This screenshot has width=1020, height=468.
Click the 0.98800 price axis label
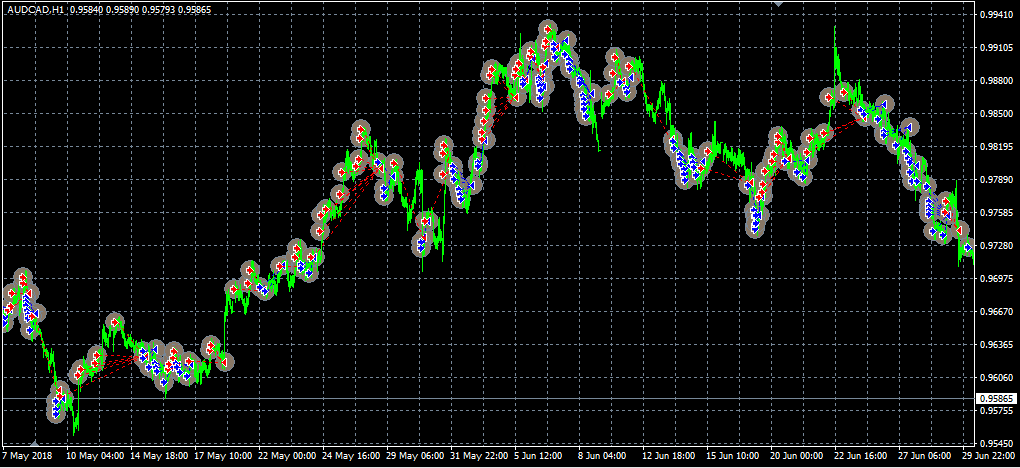(996, 81)
